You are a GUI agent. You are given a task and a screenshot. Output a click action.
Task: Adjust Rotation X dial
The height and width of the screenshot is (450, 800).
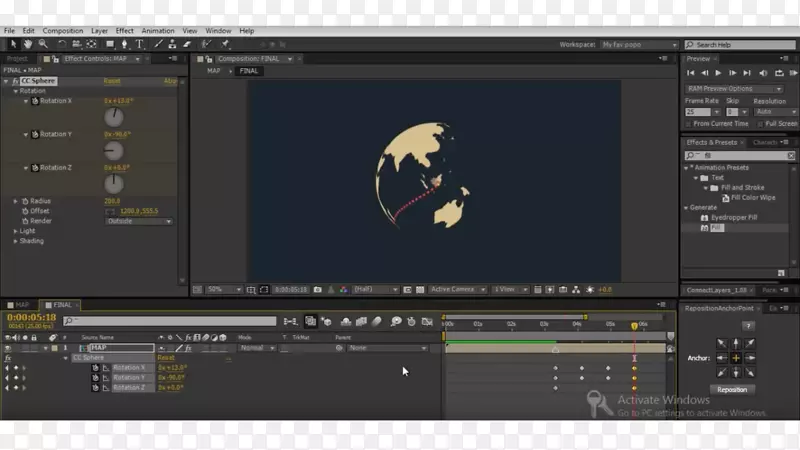(114, 117)
